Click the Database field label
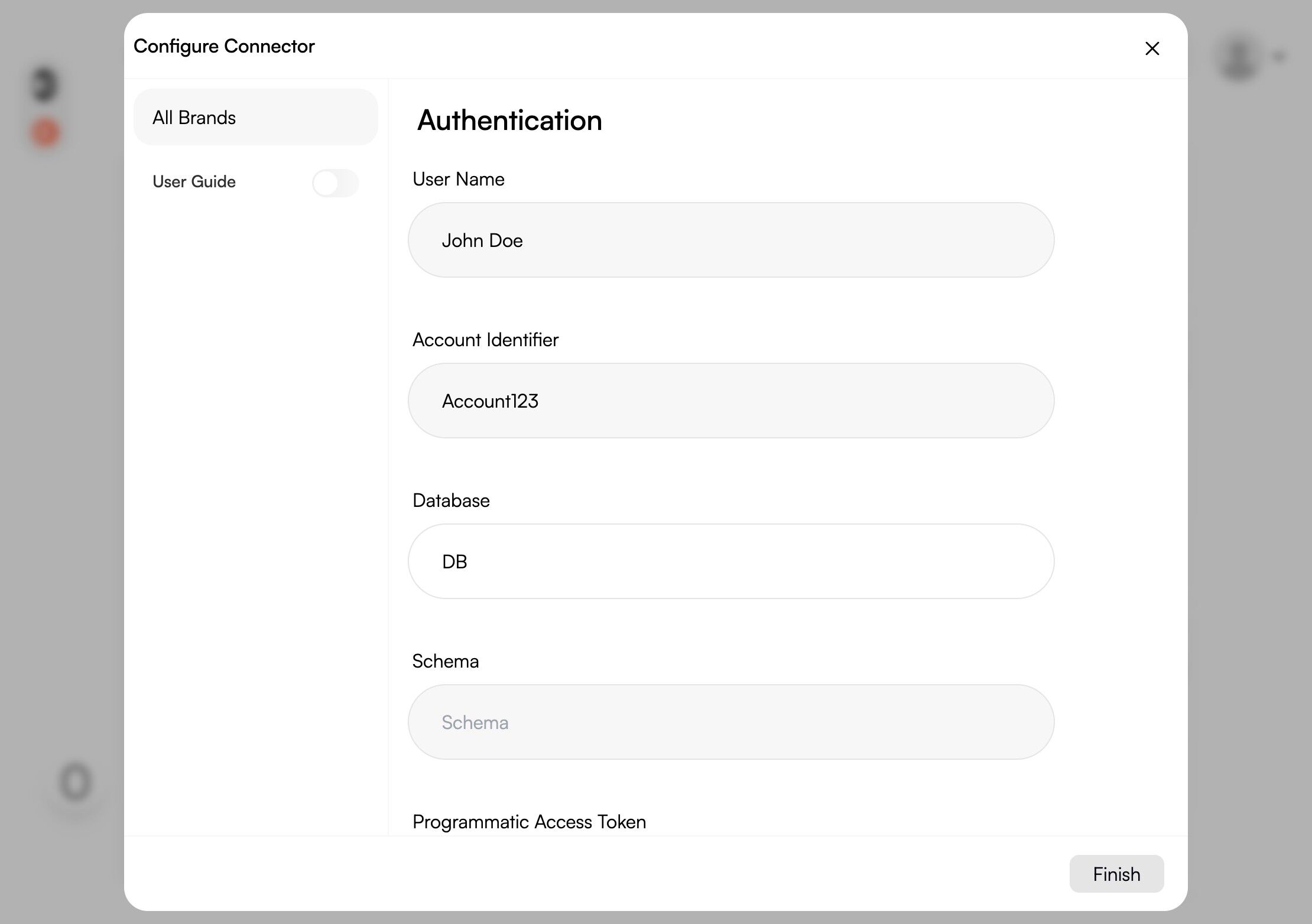 click(x=450, y=500)
